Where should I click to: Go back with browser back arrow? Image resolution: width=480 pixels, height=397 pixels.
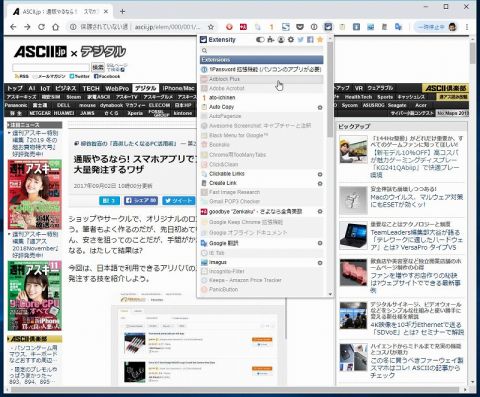click(x=13, y=27)
